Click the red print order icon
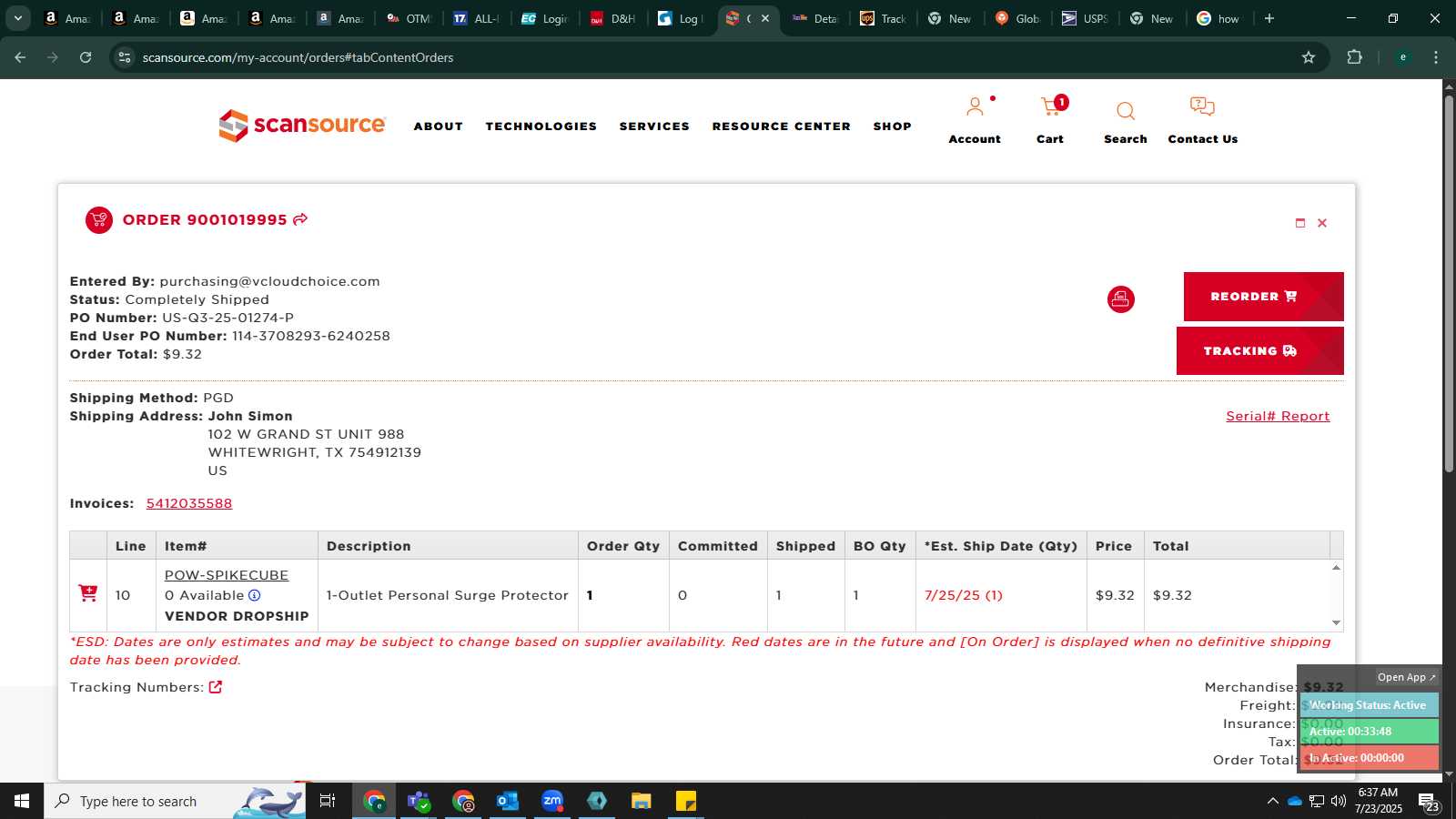The image size is (1456, 819). 1120,299
